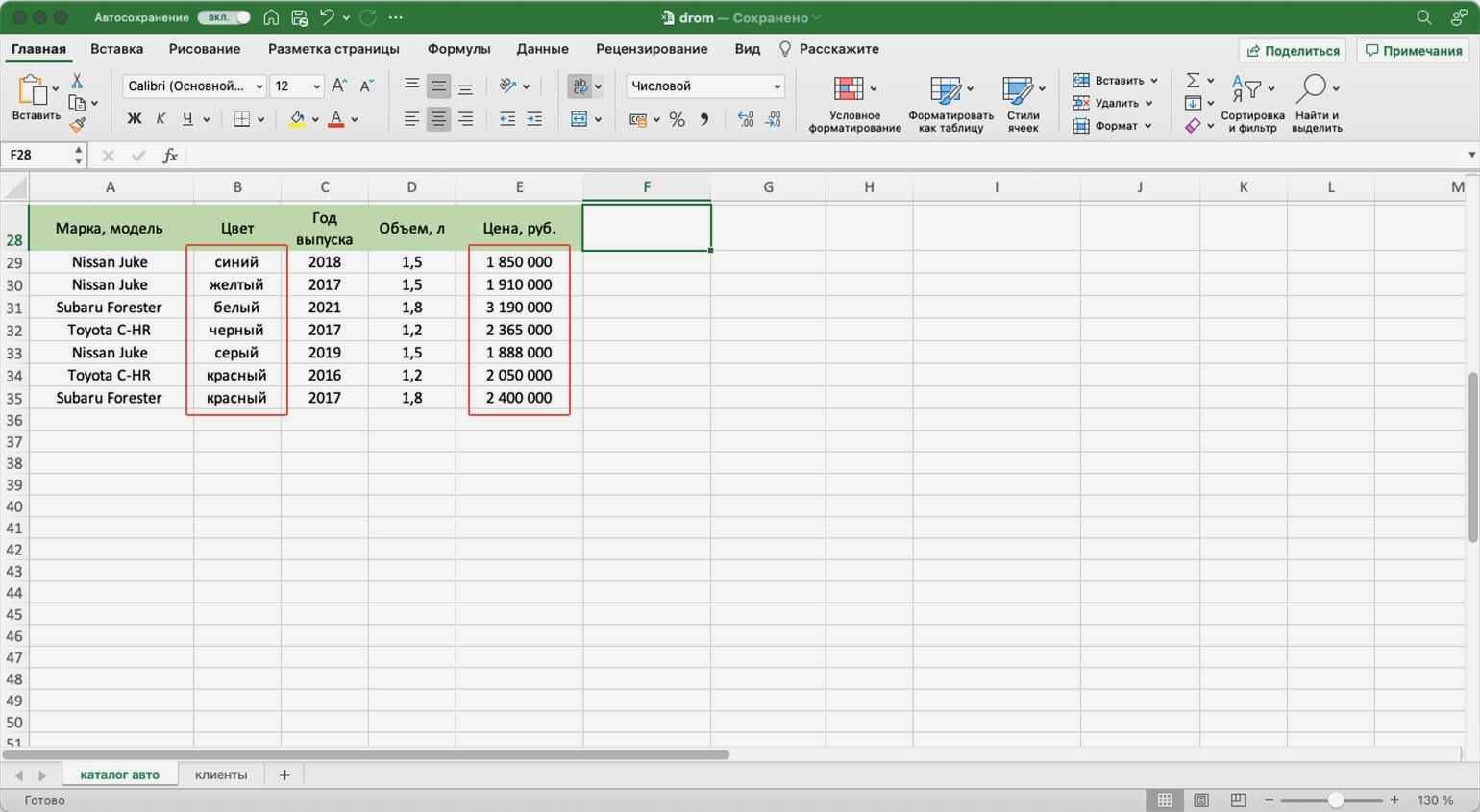Screen dimensions: 1480x812
Task: Click the Format Painter brush icon
Action: click(x=78, y=124)
